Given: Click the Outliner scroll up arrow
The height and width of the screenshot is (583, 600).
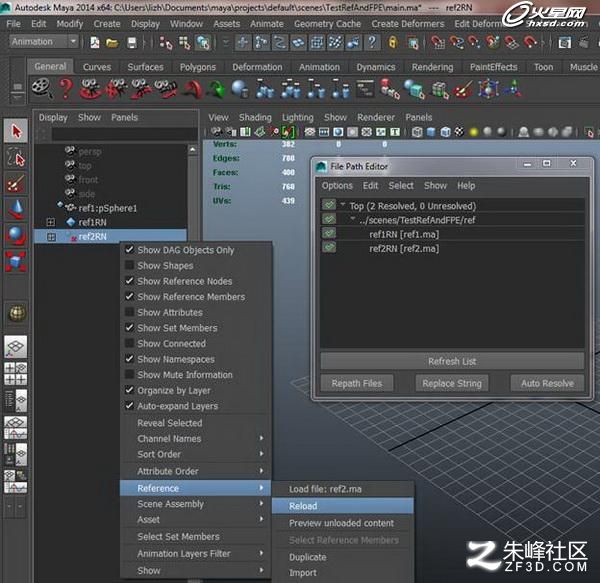Looking at the screenshot, I should pos(192,150).
